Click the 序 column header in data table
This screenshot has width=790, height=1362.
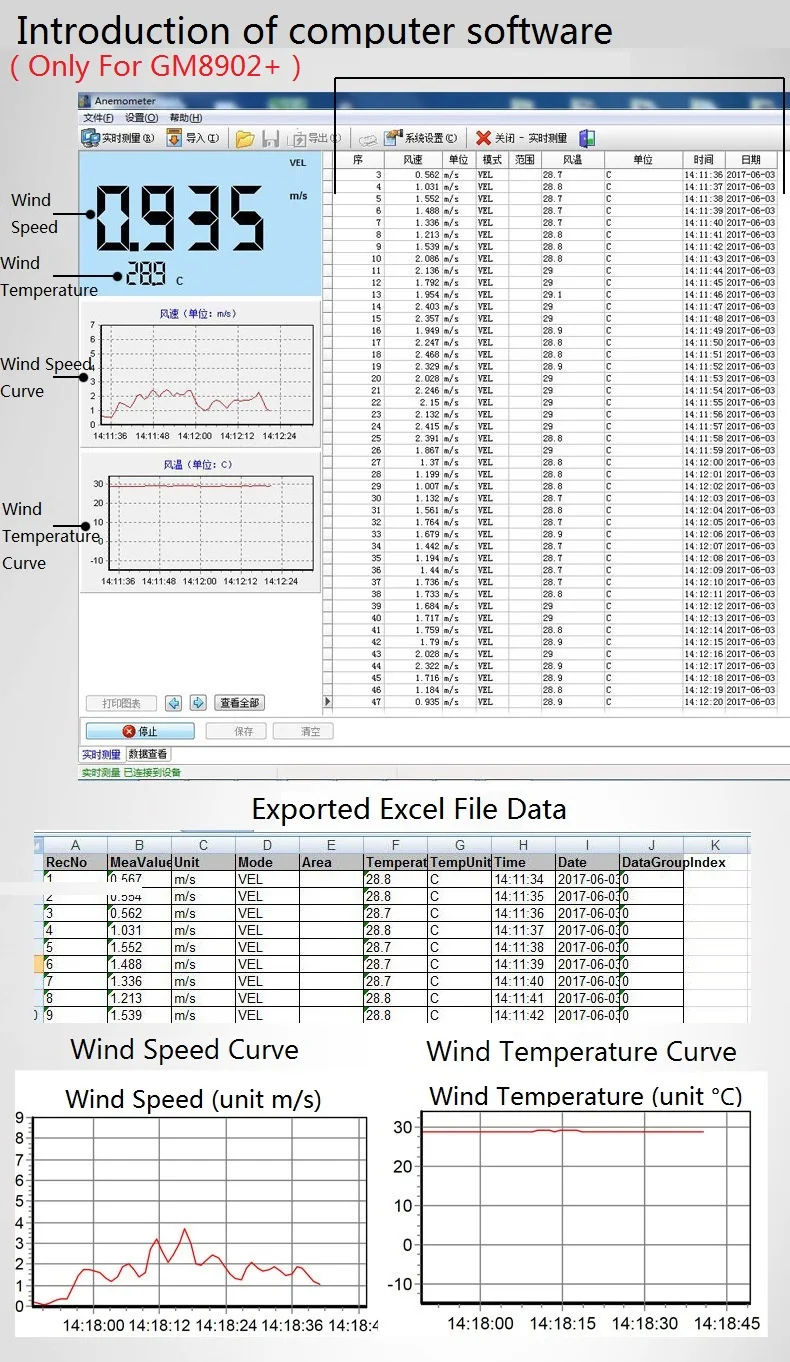click(x=358, y=160)
